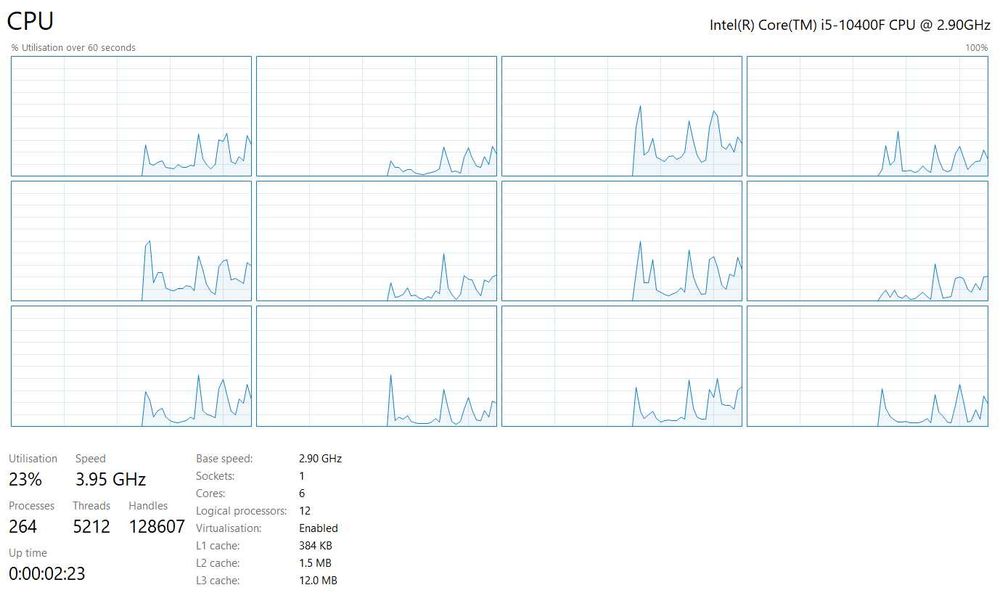Image resolution: width=1000 pixels, height=601 pixels.
Task: Select the last graph in the bottom row
Action: click(x=867, y=366)
